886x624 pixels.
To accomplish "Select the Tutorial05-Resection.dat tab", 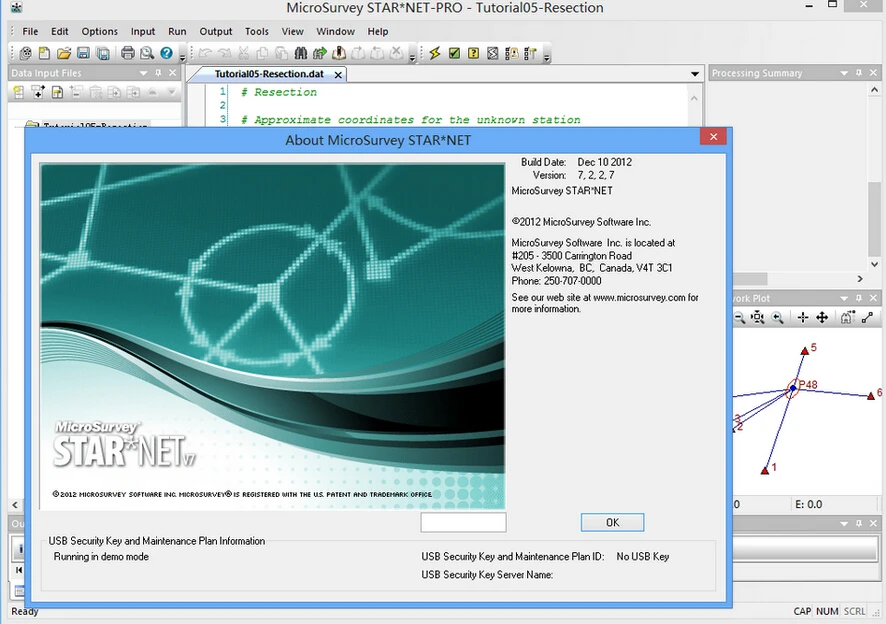I will pos(269,74).
